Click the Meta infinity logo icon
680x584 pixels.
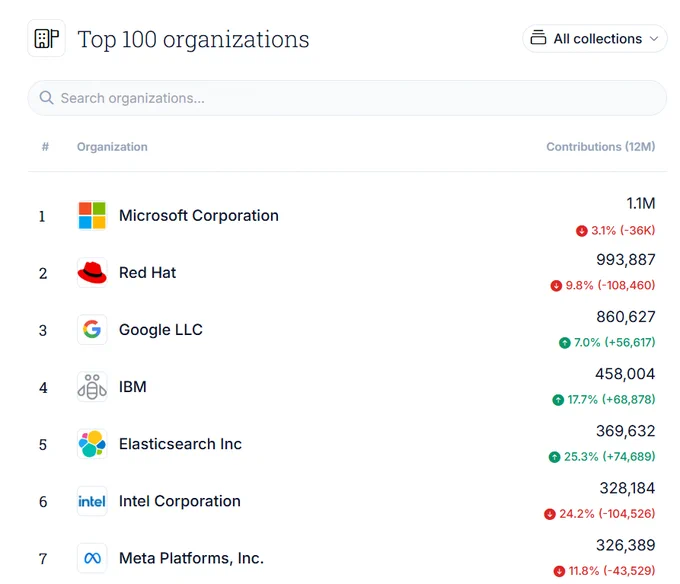tap(92, 558)
